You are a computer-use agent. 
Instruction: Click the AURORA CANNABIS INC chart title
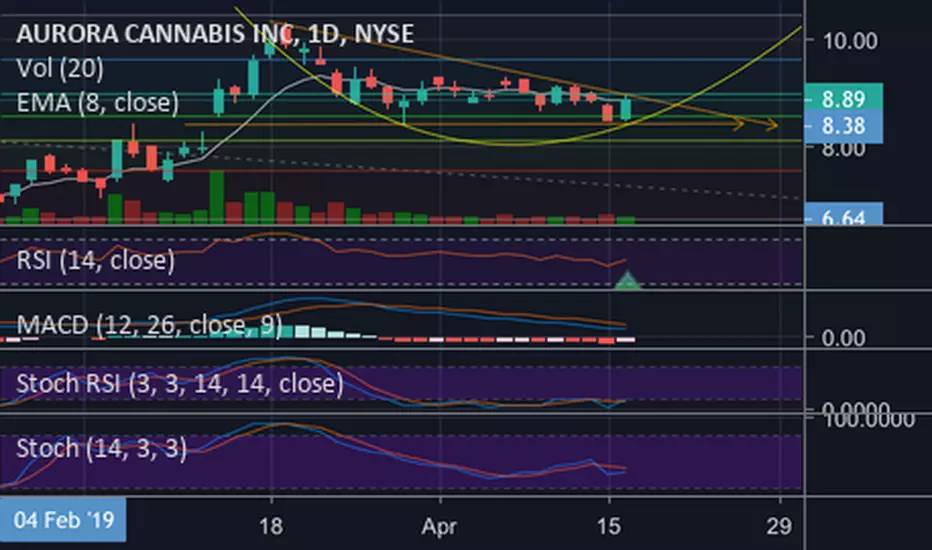(x=215, y=33)
